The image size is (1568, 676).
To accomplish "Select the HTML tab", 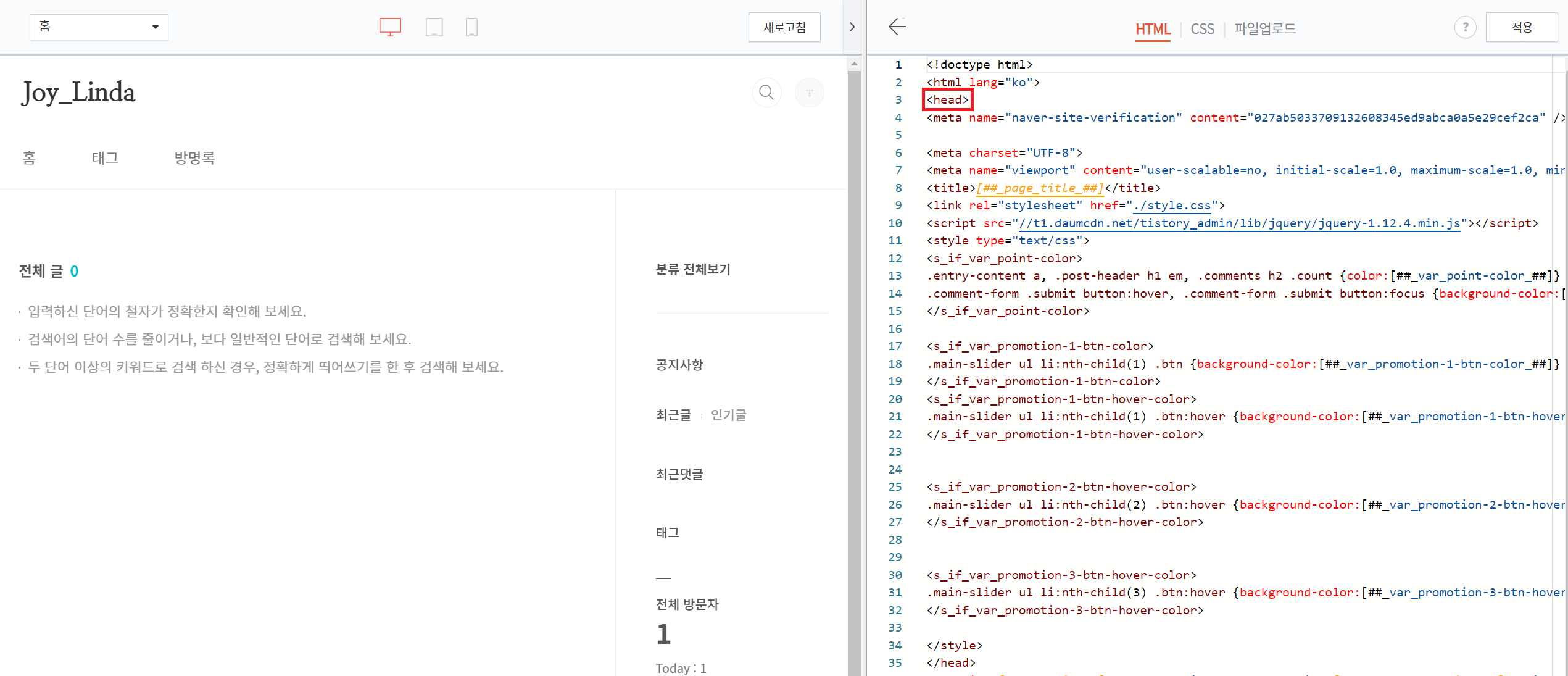I will pos(1152,29).
